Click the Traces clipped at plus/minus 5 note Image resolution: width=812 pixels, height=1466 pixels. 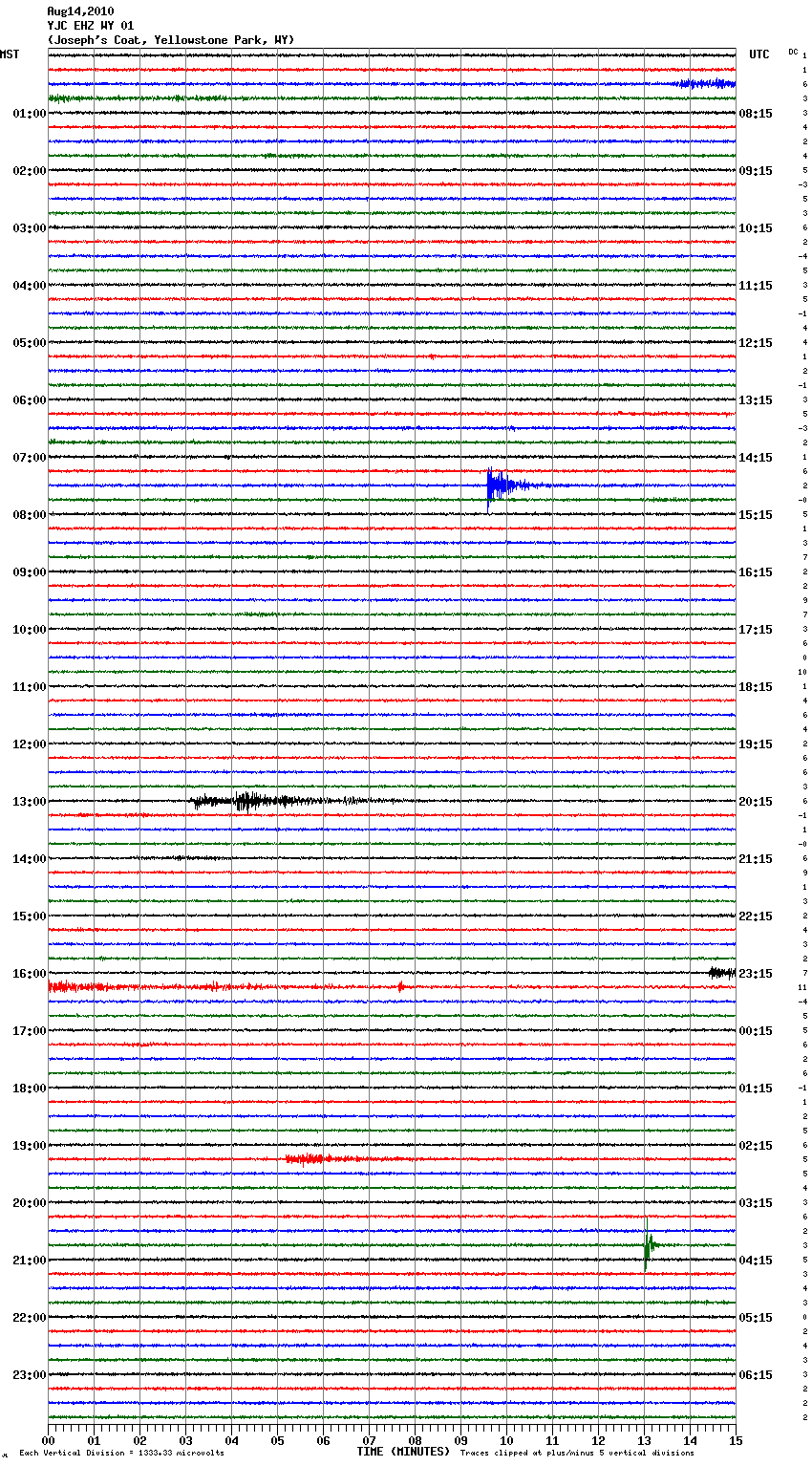pos(577,1454)
